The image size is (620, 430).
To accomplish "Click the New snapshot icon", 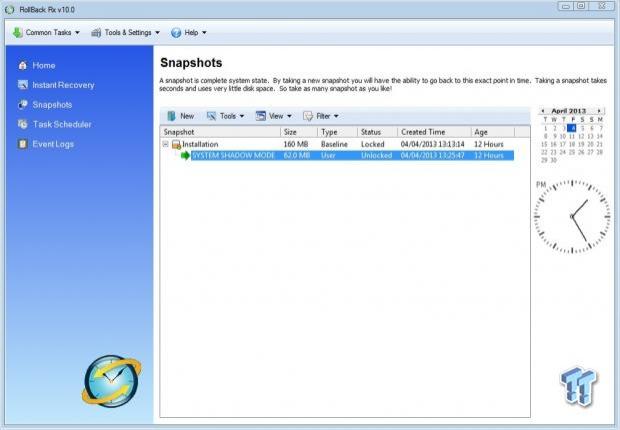I will [x=171, y=116].
